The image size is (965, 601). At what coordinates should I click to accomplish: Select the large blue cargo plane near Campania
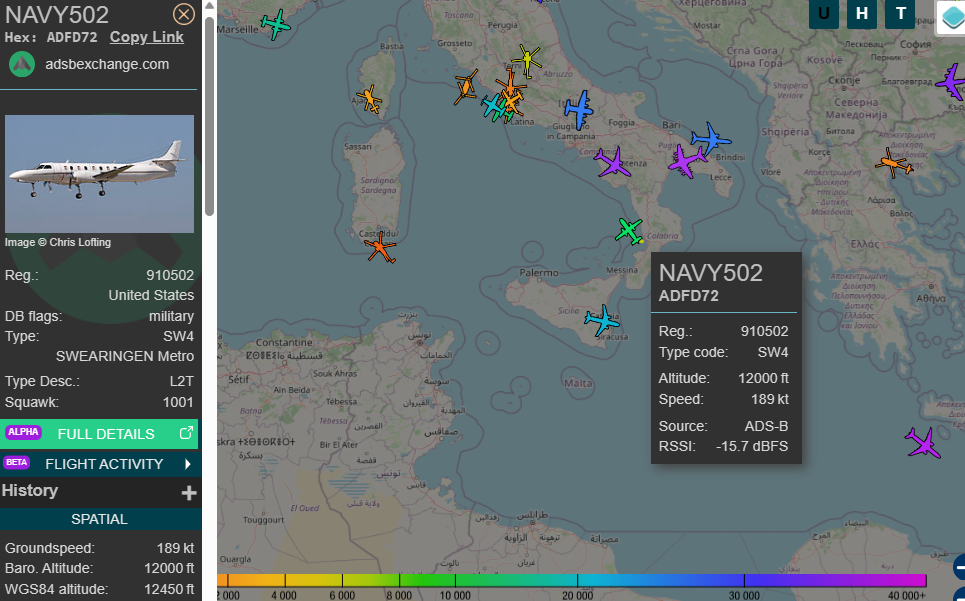[x=579, y=109]
